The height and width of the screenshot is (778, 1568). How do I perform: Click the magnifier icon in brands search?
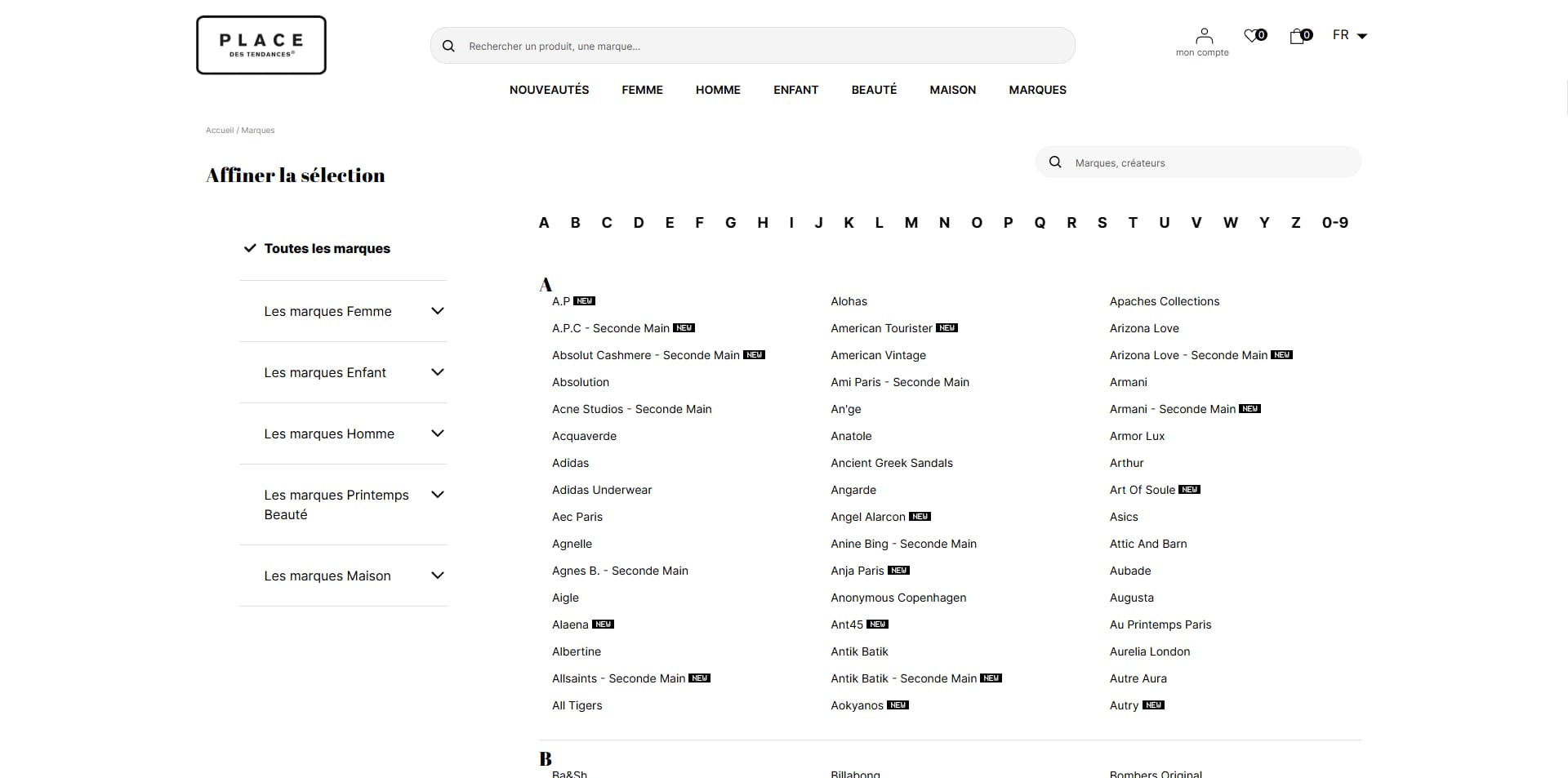(1055, 162)
